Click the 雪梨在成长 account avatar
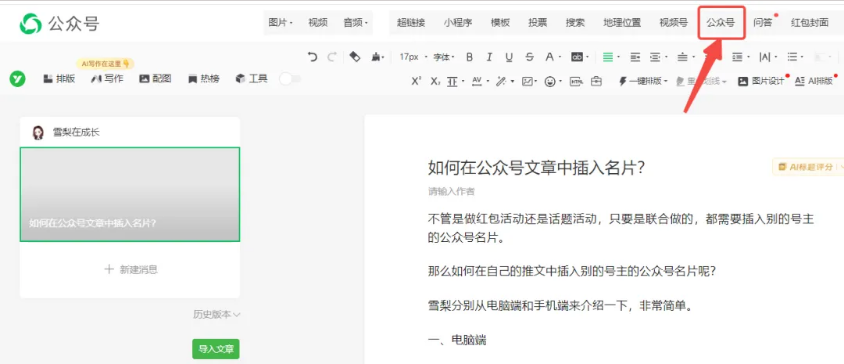The height and width of the screenshot is (364, 844). click(x=38, y=132)
